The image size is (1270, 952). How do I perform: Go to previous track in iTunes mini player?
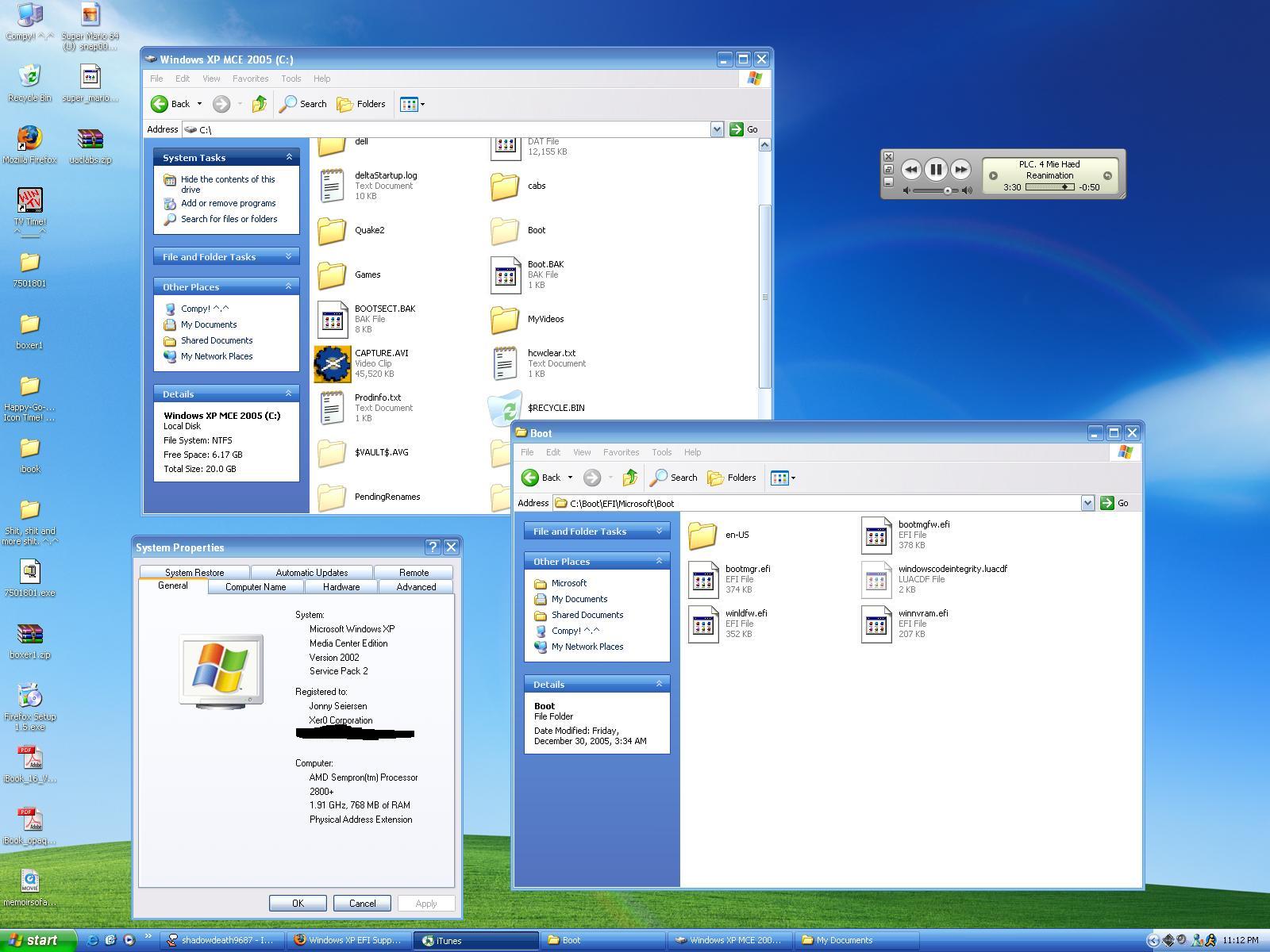click(911, 169)
